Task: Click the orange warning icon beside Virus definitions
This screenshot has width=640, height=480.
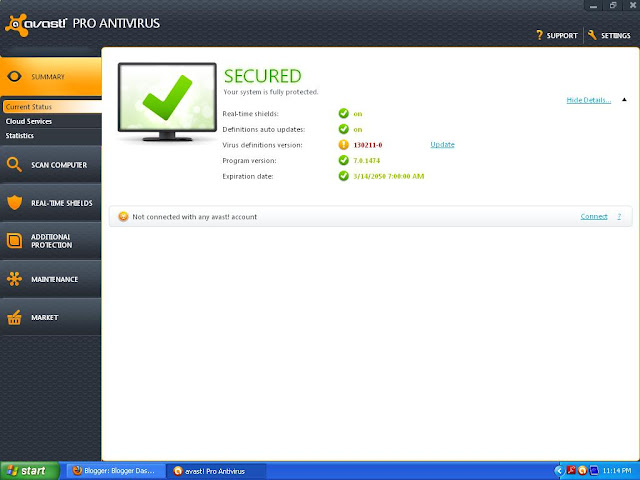Action: 344,144
